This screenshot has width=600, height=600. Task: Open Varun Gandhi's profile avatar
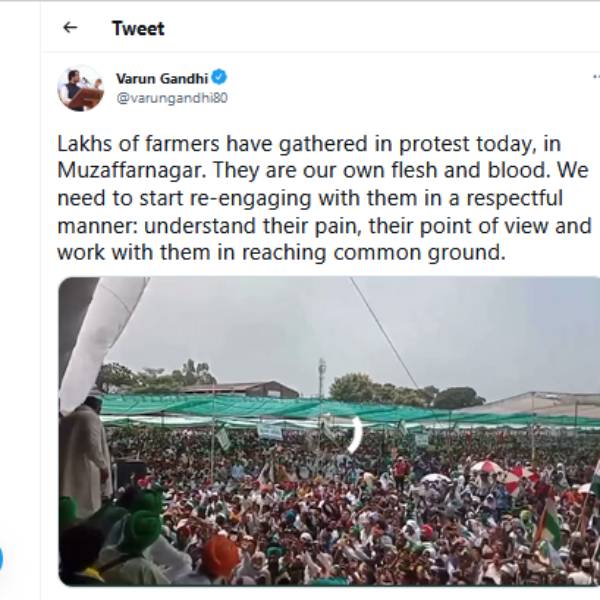tap(80, 88)
